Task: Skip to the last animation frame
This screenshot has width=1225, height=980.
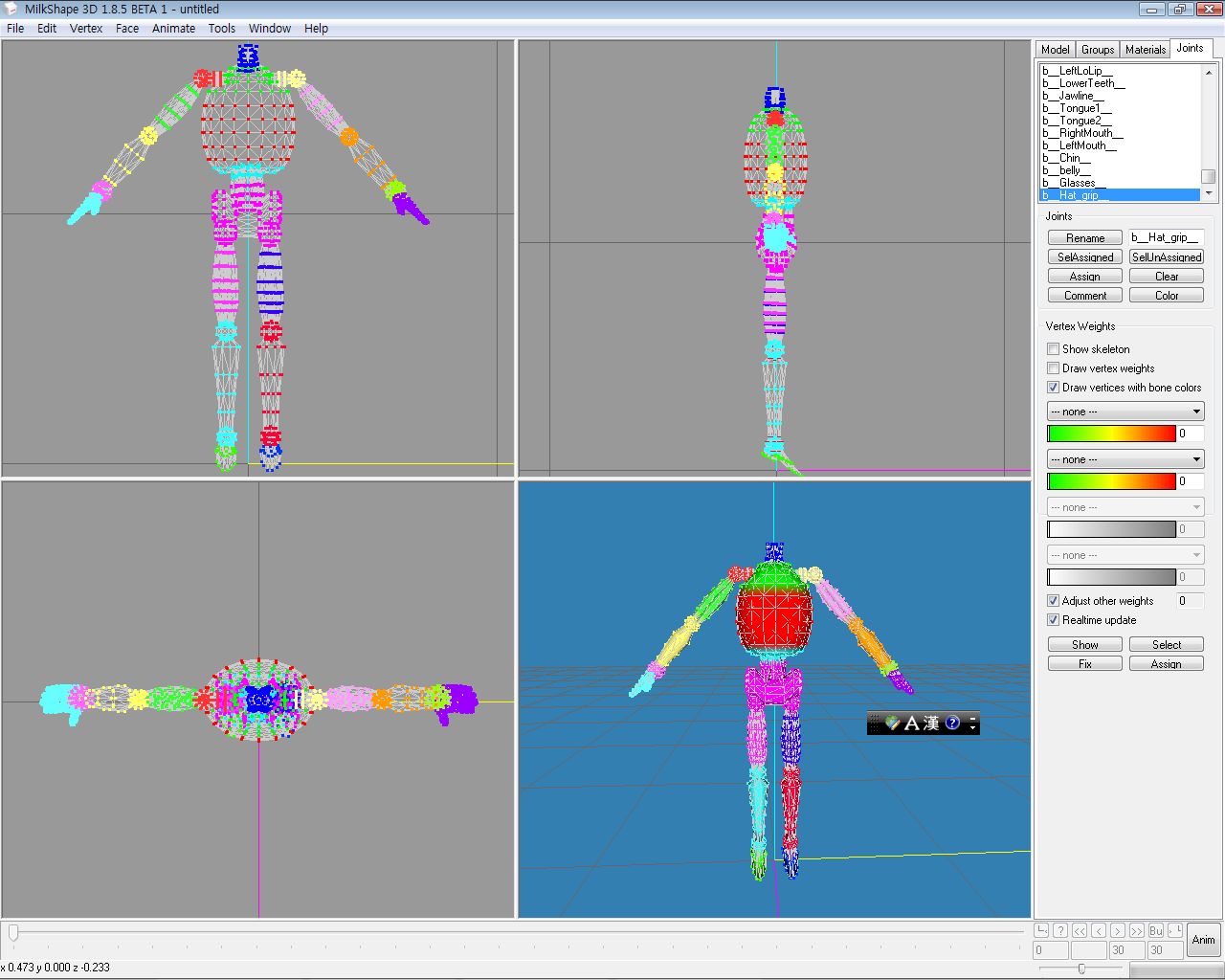Action: click(1137, 930)
